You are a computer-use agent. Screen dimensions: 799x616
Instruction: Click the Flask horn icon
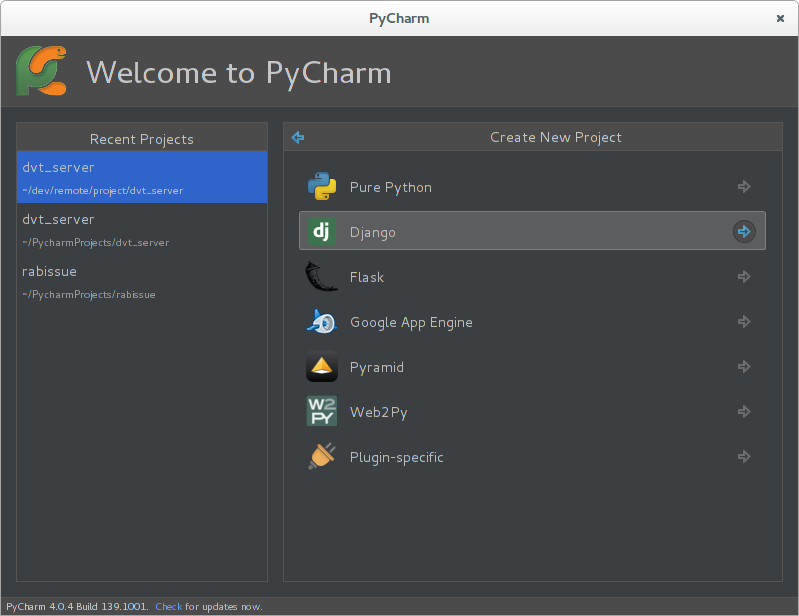[321, 276]
